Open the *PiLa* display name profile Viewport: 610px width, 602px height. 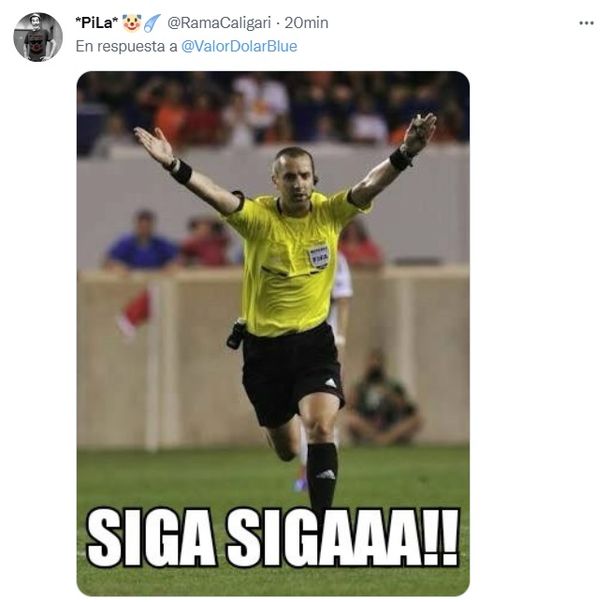point(96,23)
